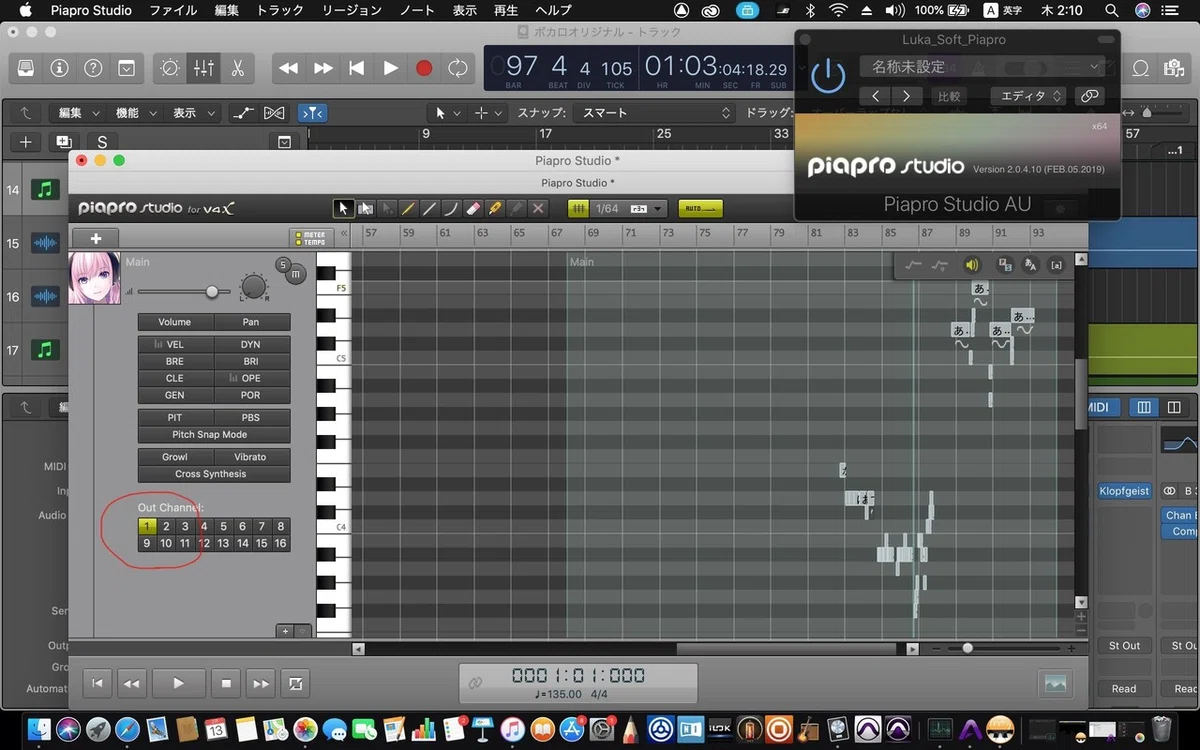Open the 機能 dropdown in Logic tracks area
The image size is (1200, 750).
(136, 113)
